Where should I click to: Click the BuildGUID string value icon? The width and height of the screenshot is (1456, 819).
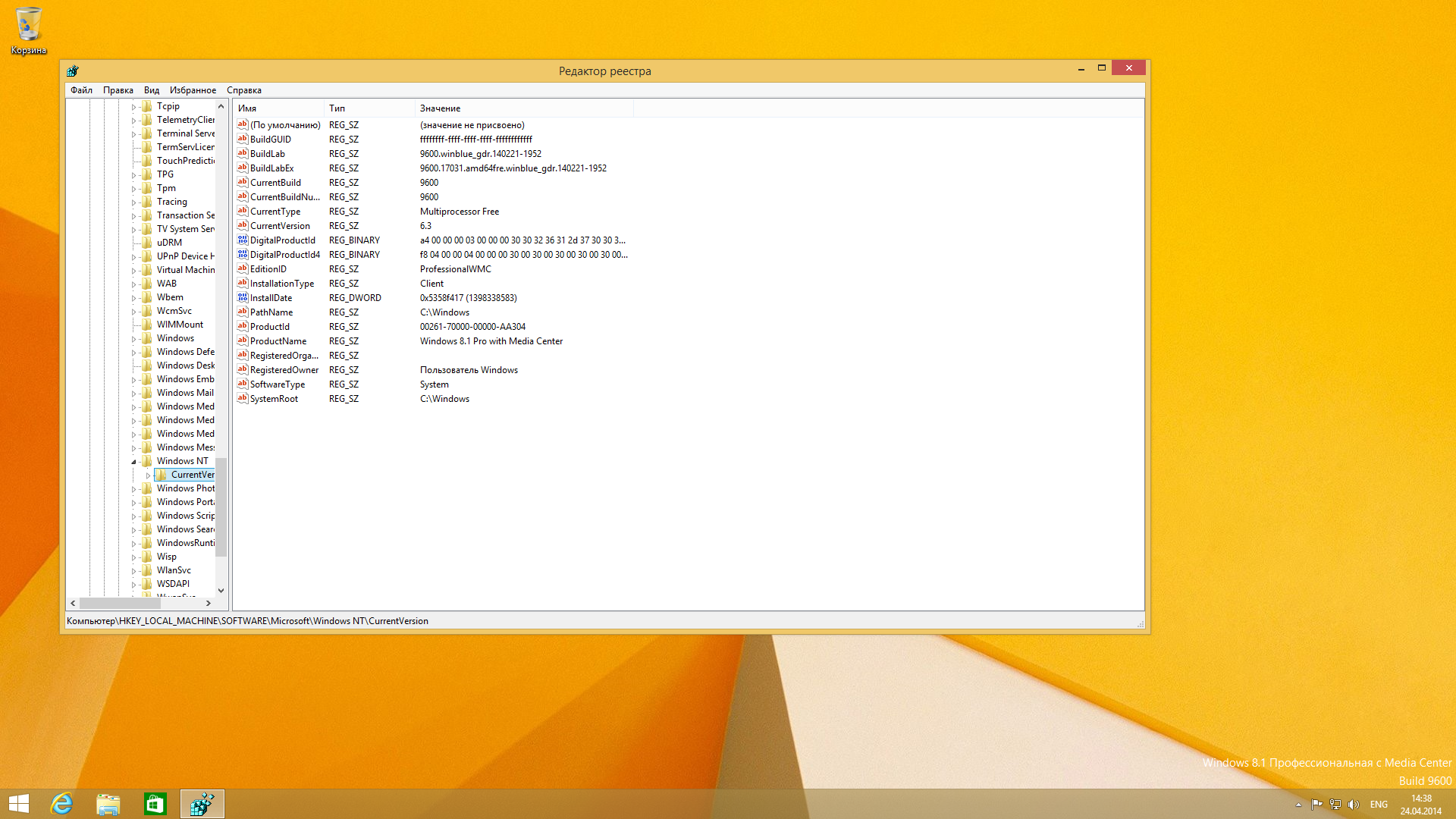(x=243, y=139)
